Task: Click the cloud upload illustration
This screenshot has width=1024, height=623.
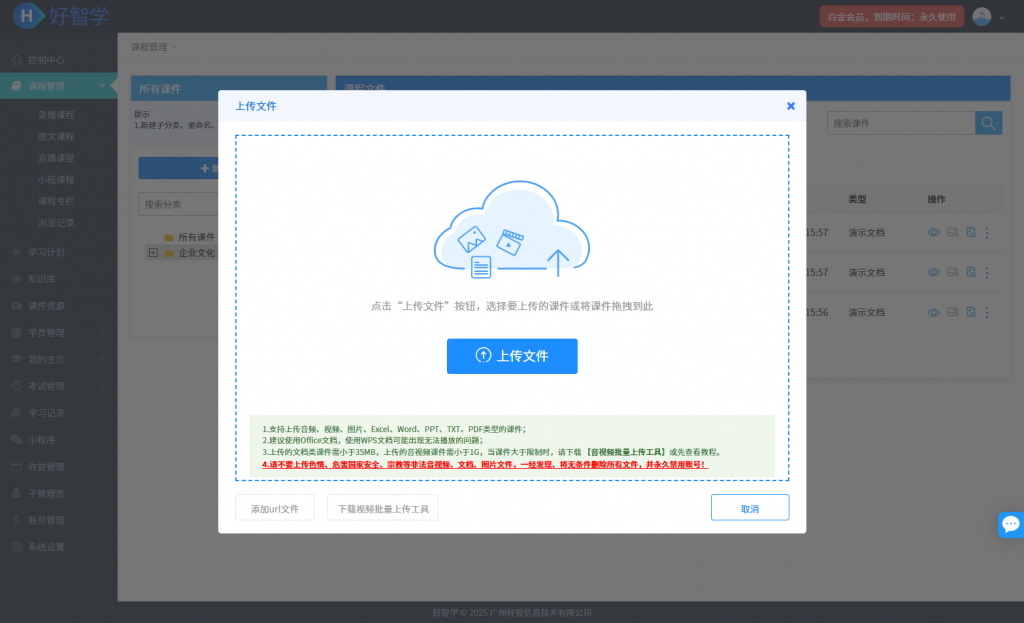Action: [x=511, y=230]
